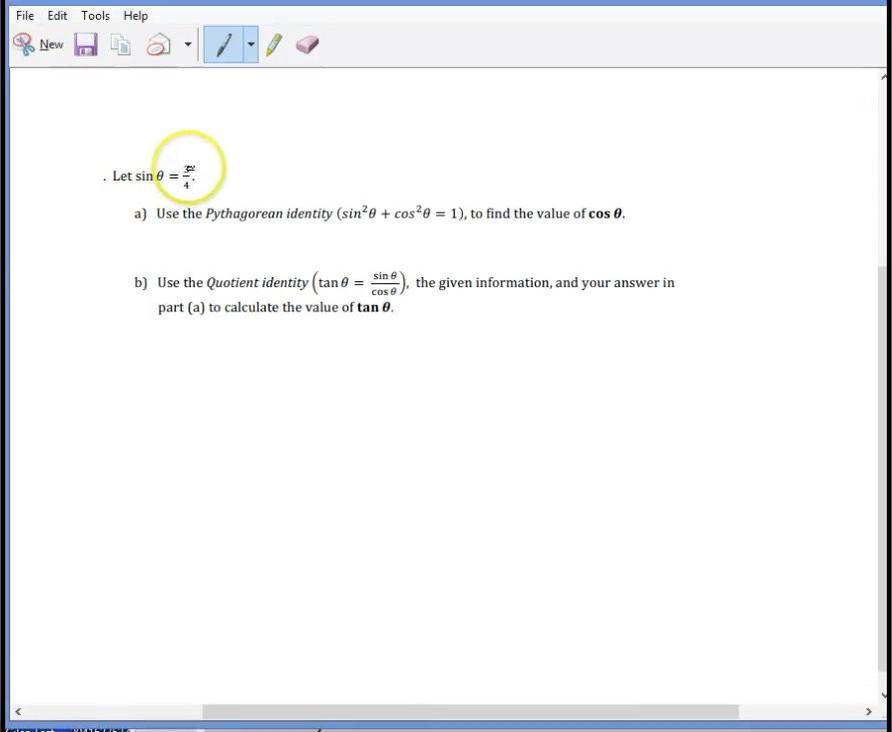Open the Tools menu
Screen dimensions: 892x732
click(x=95, y=15)
